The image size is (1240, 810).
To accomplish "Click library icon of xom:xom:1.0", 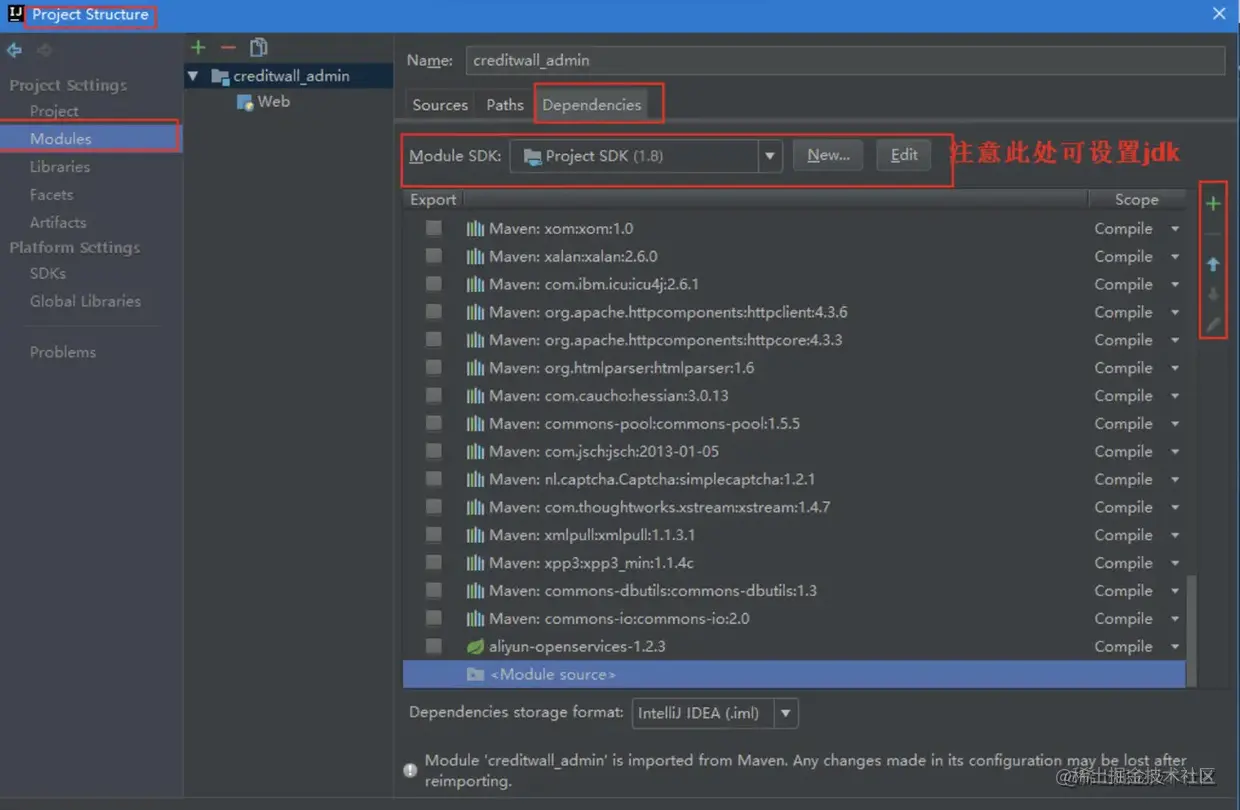I will 475,229.
